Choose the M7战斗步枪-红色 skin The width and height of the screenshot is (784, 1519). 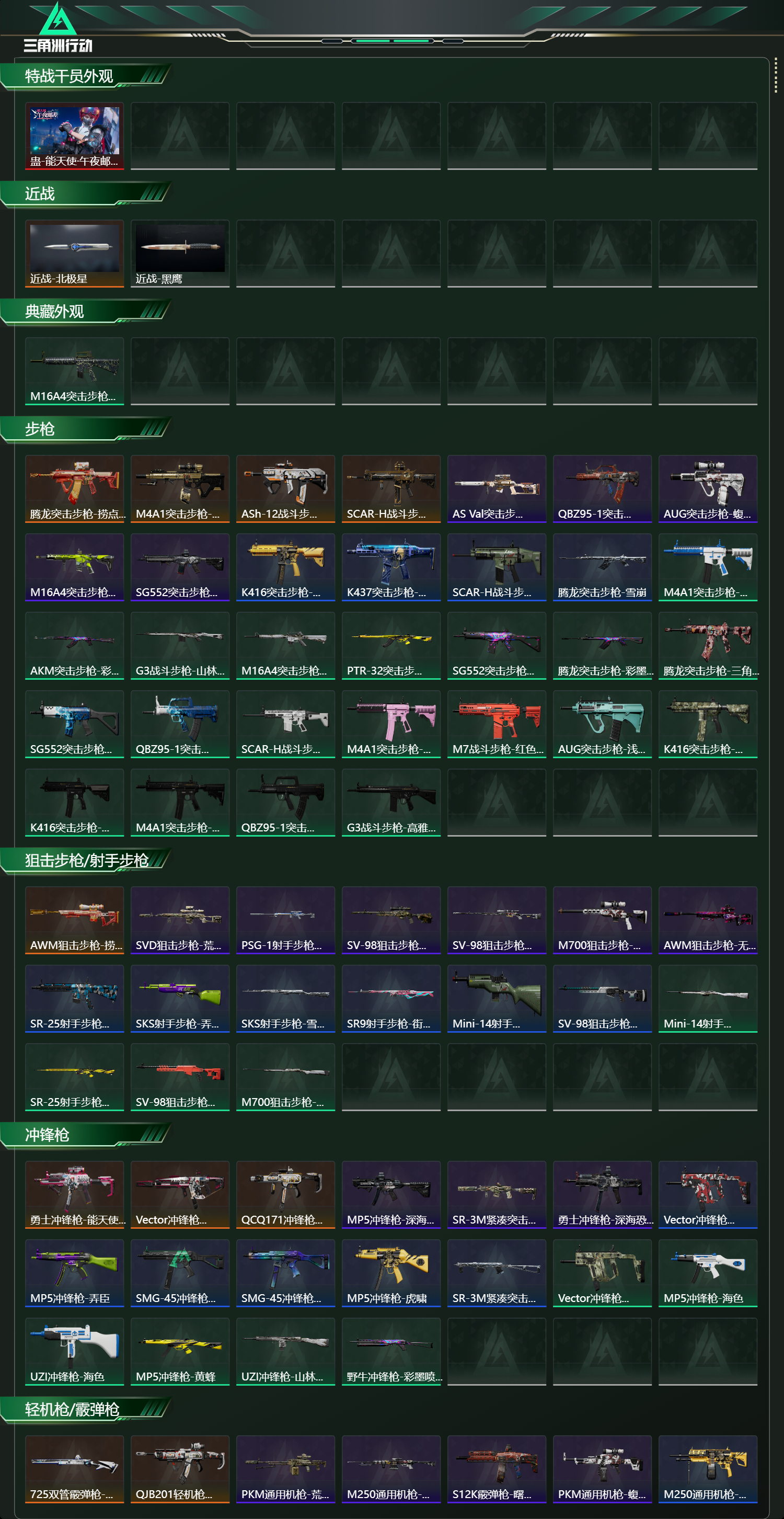(x=497, y=724)
